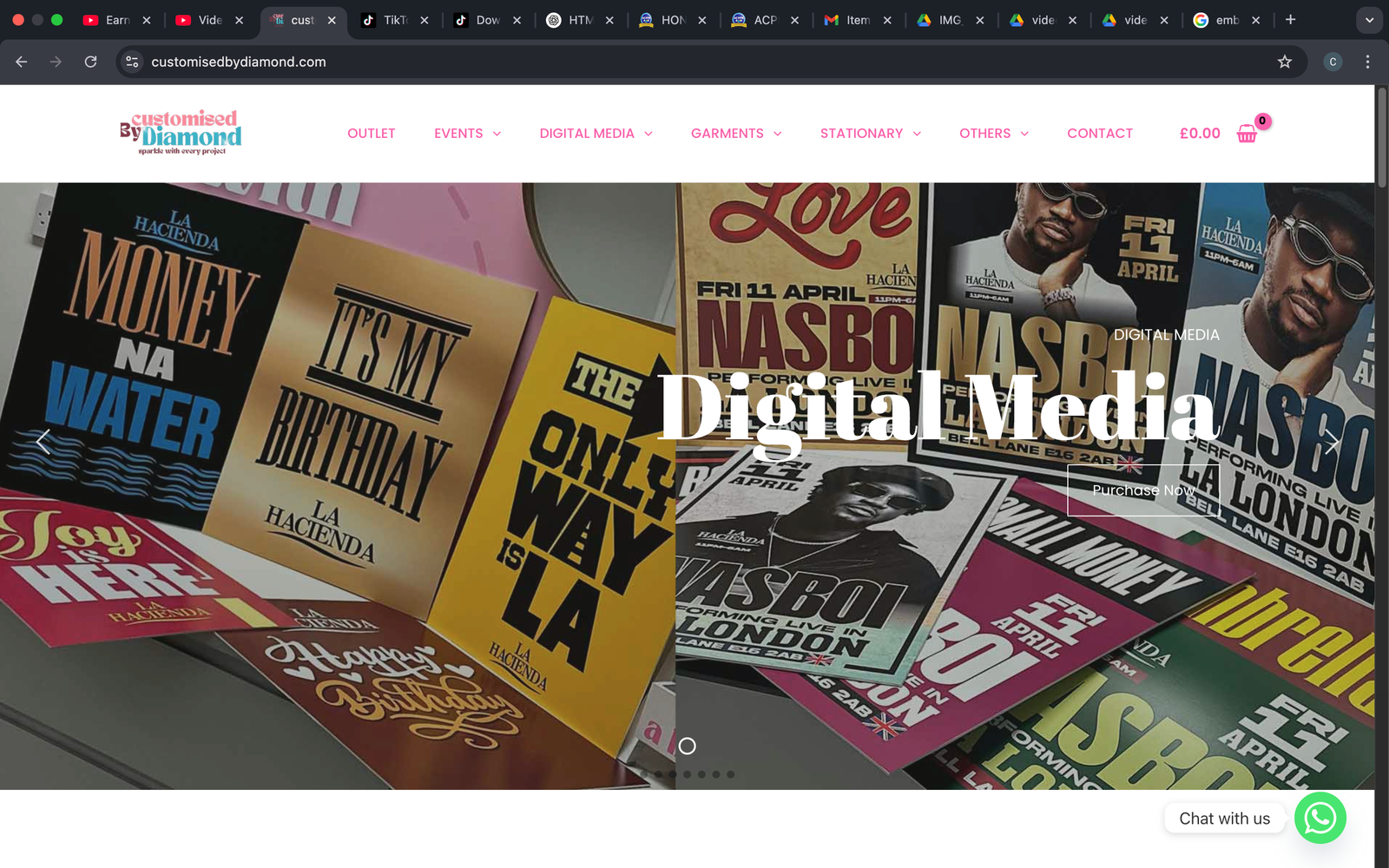Click the Purchase Now button
Image resolution: width=1389 pixels, height=868 pixels.
click(x=1143, y=490)
